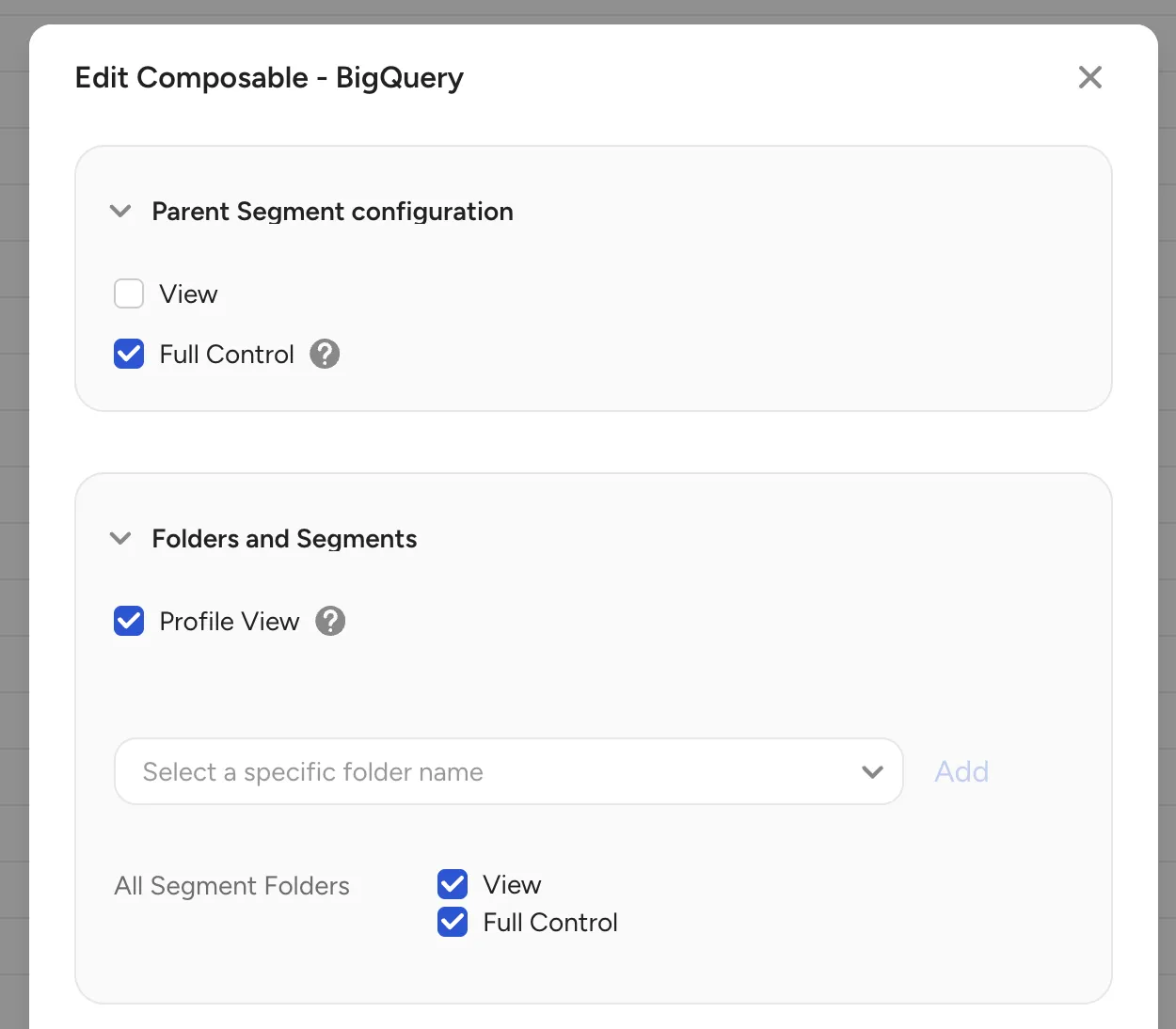Open help icon beside Profile View
1176x1029 pixels.
pyautogui.click(x=330, y=622)
